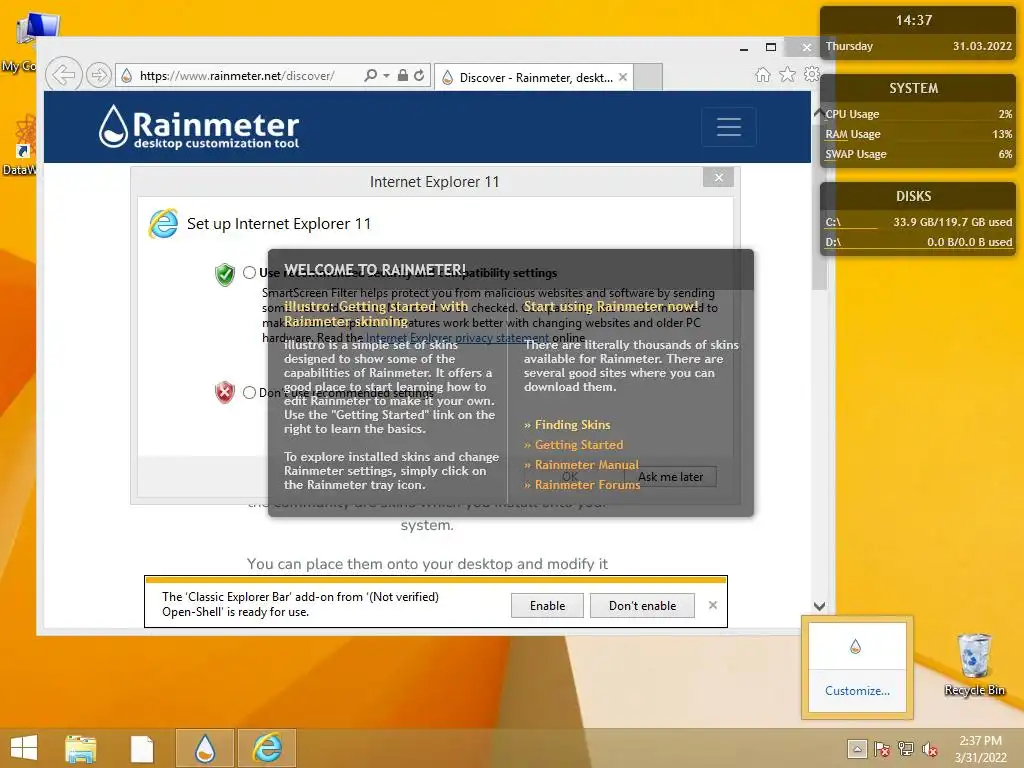The image size is (1024, 768).
Task: Click the browser Forward arrow button
Action: click(x=99, y=76)
